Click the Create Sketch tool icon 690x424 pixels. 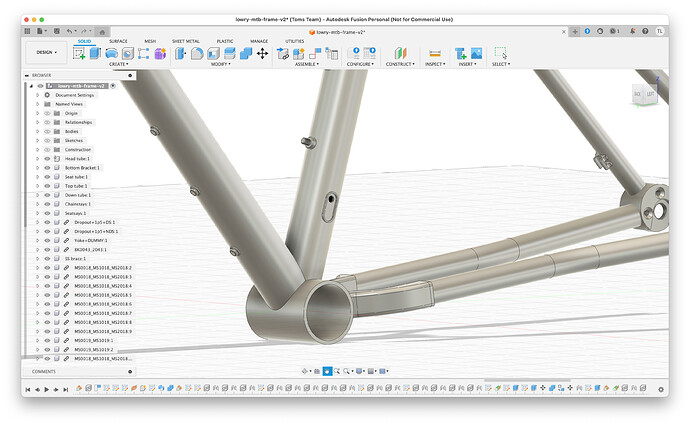pyautogui.click(x=79, y=53)
